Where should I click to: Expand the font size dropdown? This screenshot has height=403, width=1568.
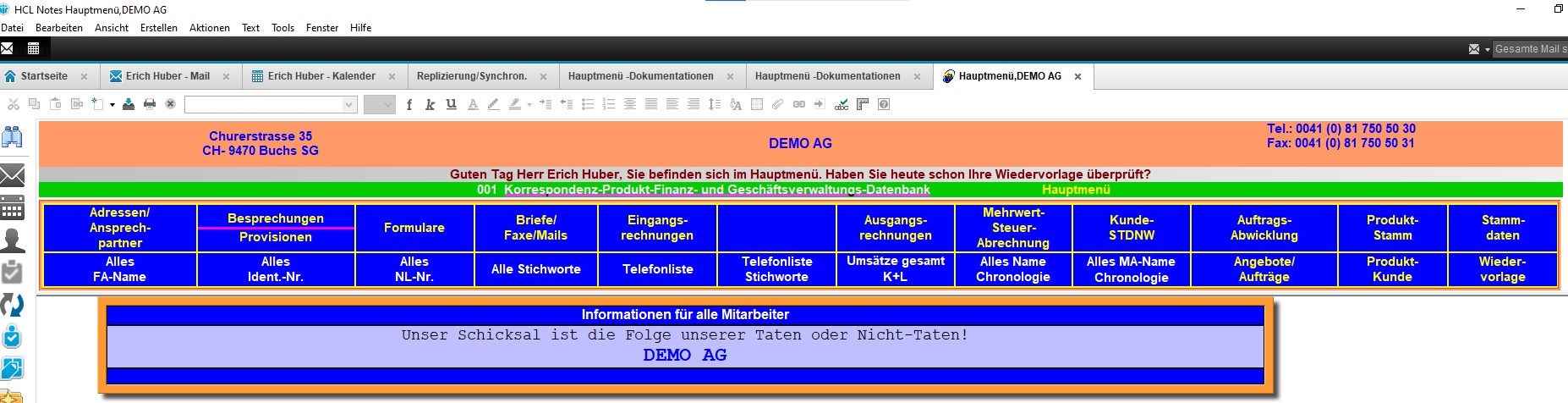coord(387,105)
